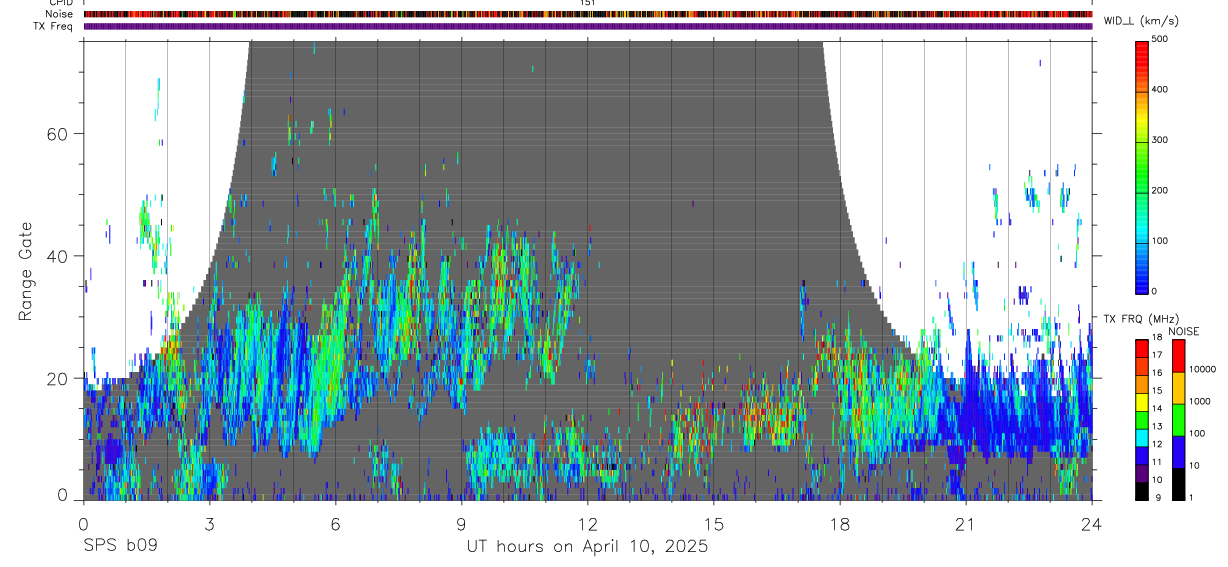
Task: Click the NOISE color scale legend
Action: tap(1178, 418)
